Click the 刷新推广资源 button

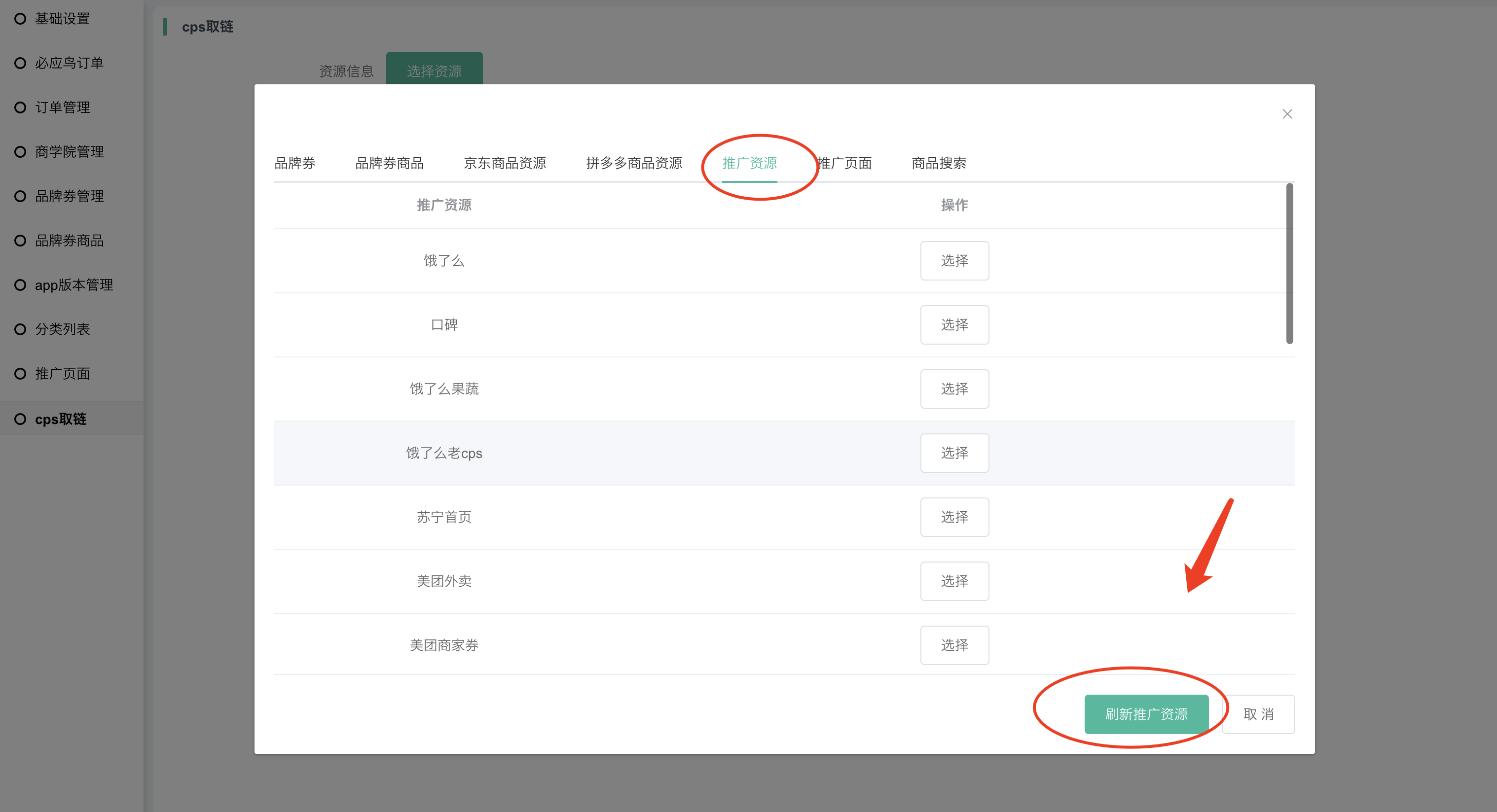(x=1145, y=714)
